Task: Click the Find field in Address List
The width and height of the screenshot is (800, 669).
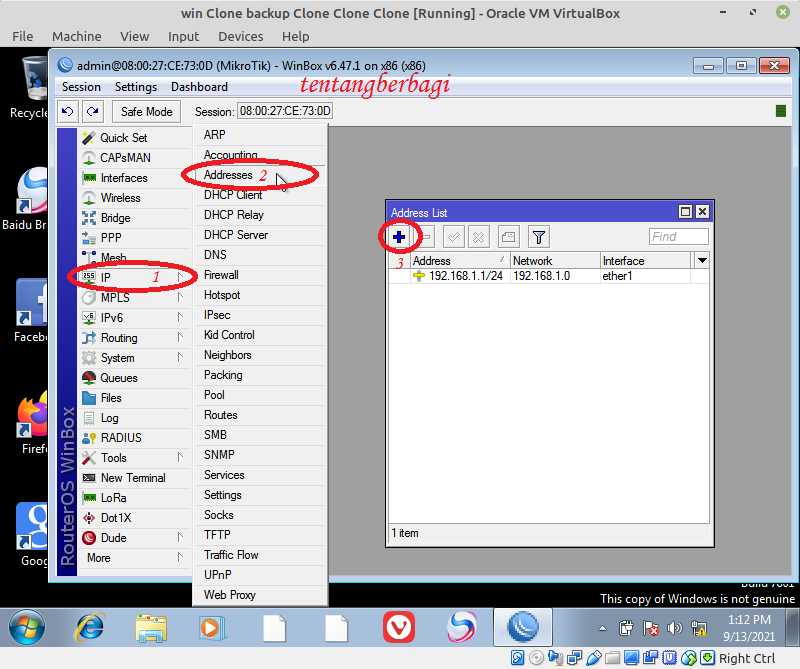Action: click(x=679, y=237)
